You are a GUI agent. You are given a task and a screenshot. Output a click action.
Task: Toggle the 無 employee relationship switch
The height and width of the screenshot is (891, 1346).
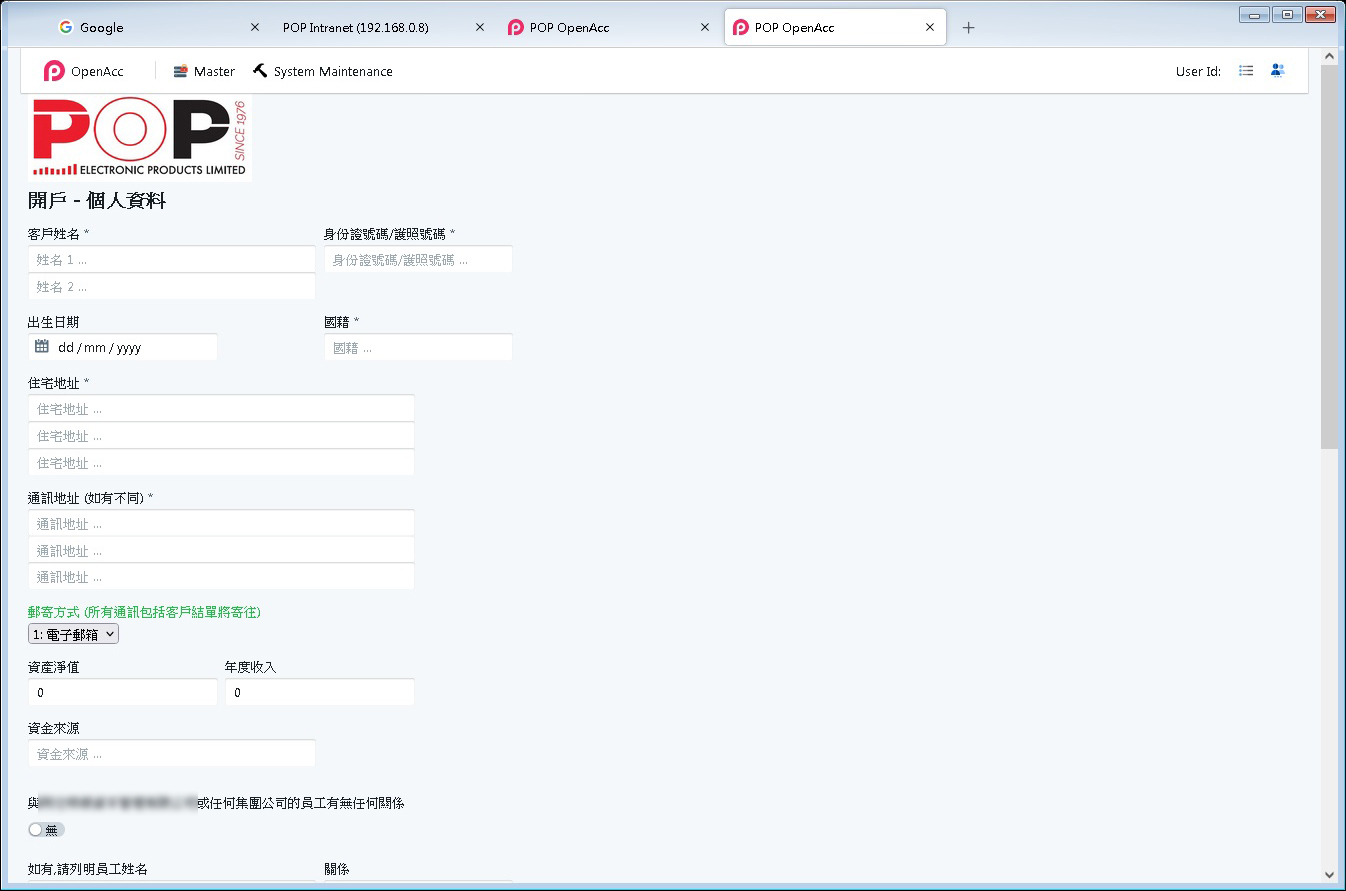coord(46,829)
